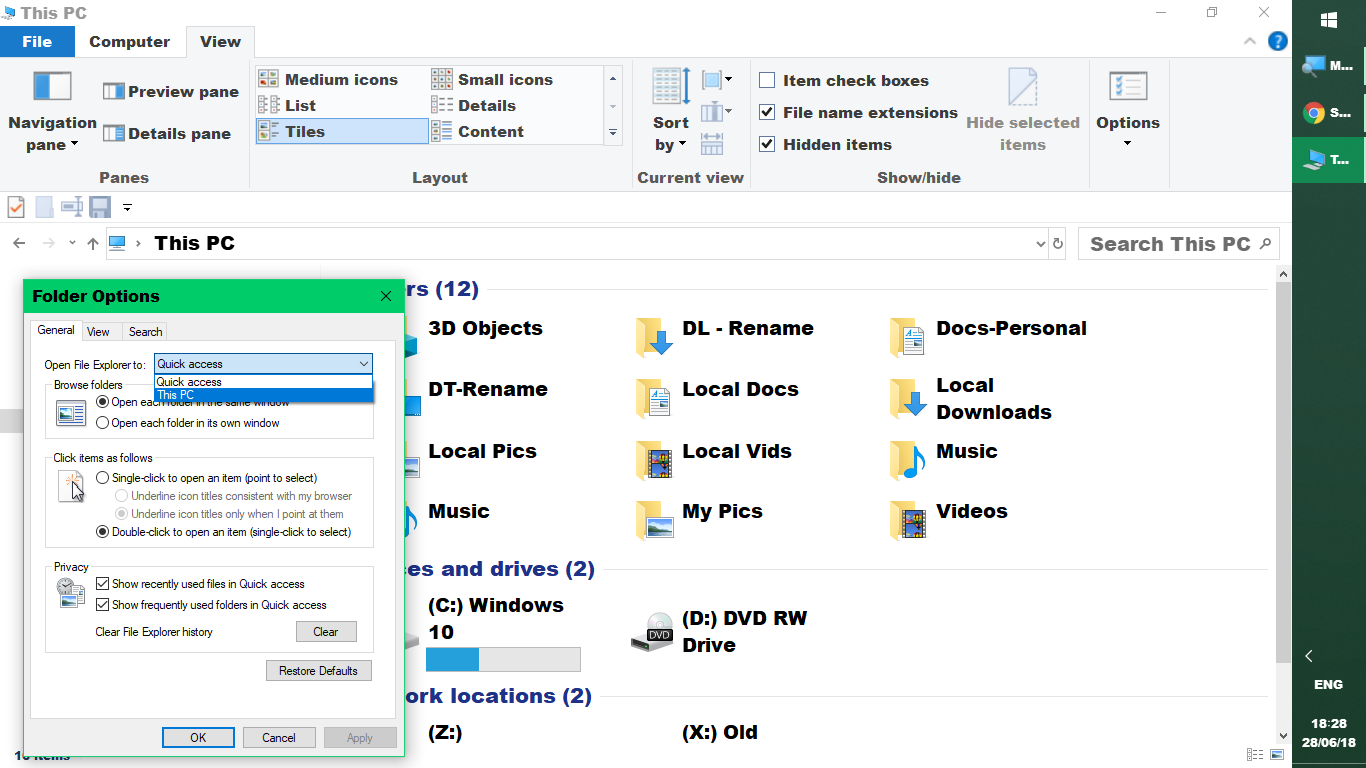Choose Quick access in the dropdown list
This screenshot has height=768, width=1366.
264,382
